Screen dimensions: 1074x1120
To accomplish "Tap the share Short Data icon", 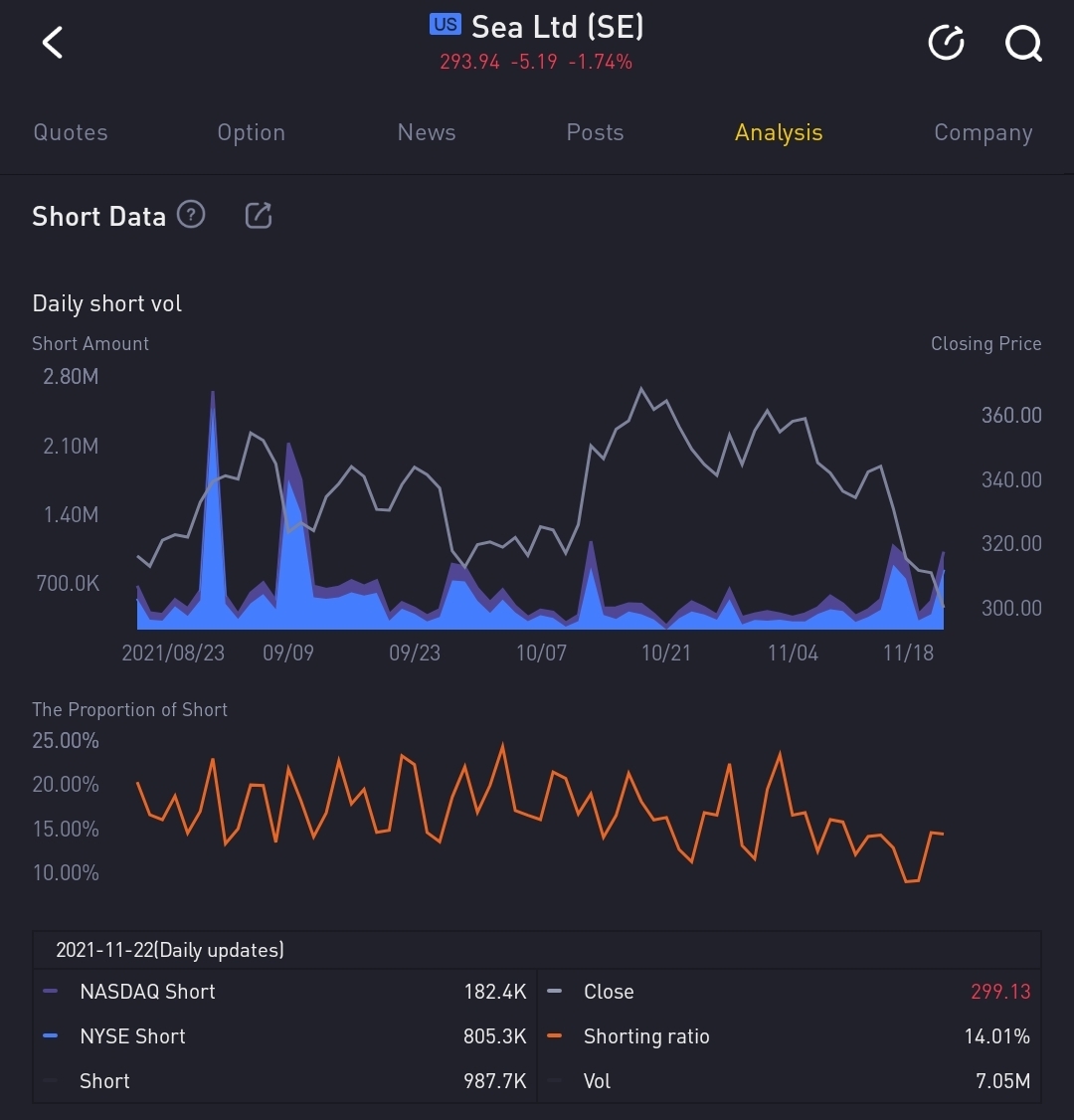I will (259, 215).
